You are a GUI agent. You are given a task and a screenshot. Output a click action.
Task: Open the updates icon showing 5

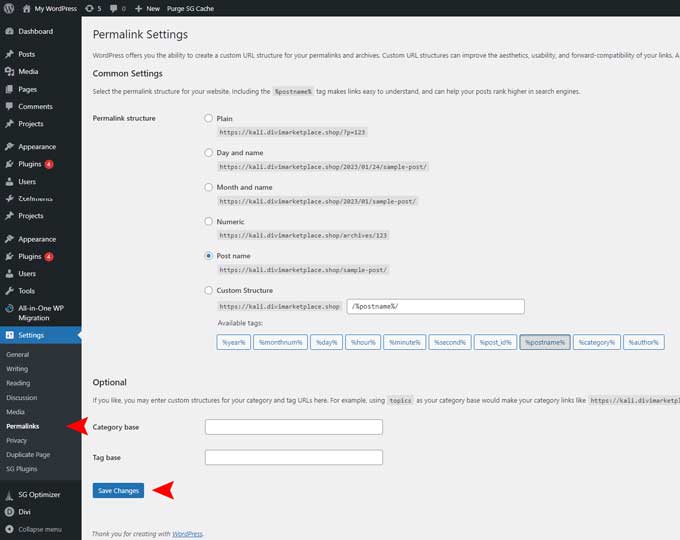tap(91, 8)
